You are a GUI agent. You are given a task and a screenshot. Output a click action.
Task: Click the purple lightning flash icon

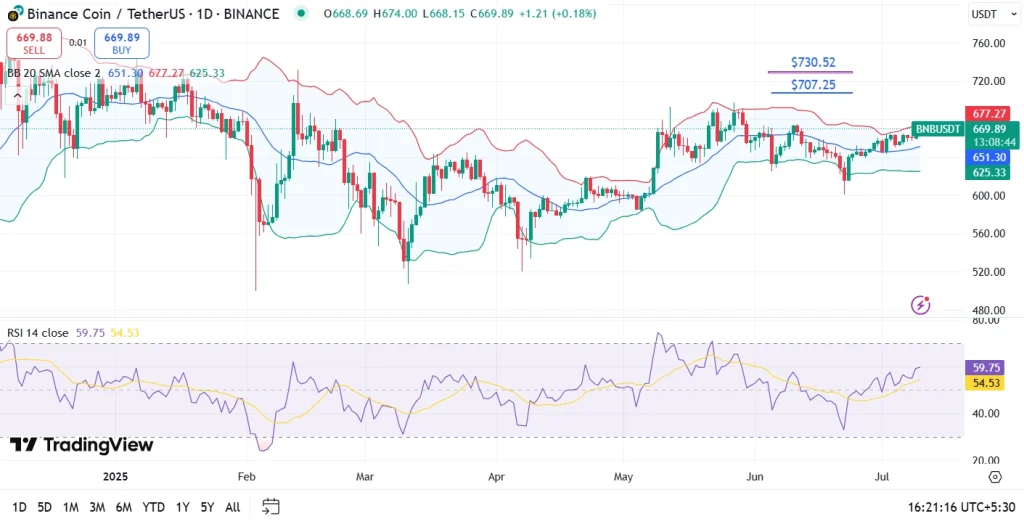click(x=920, y=304)
